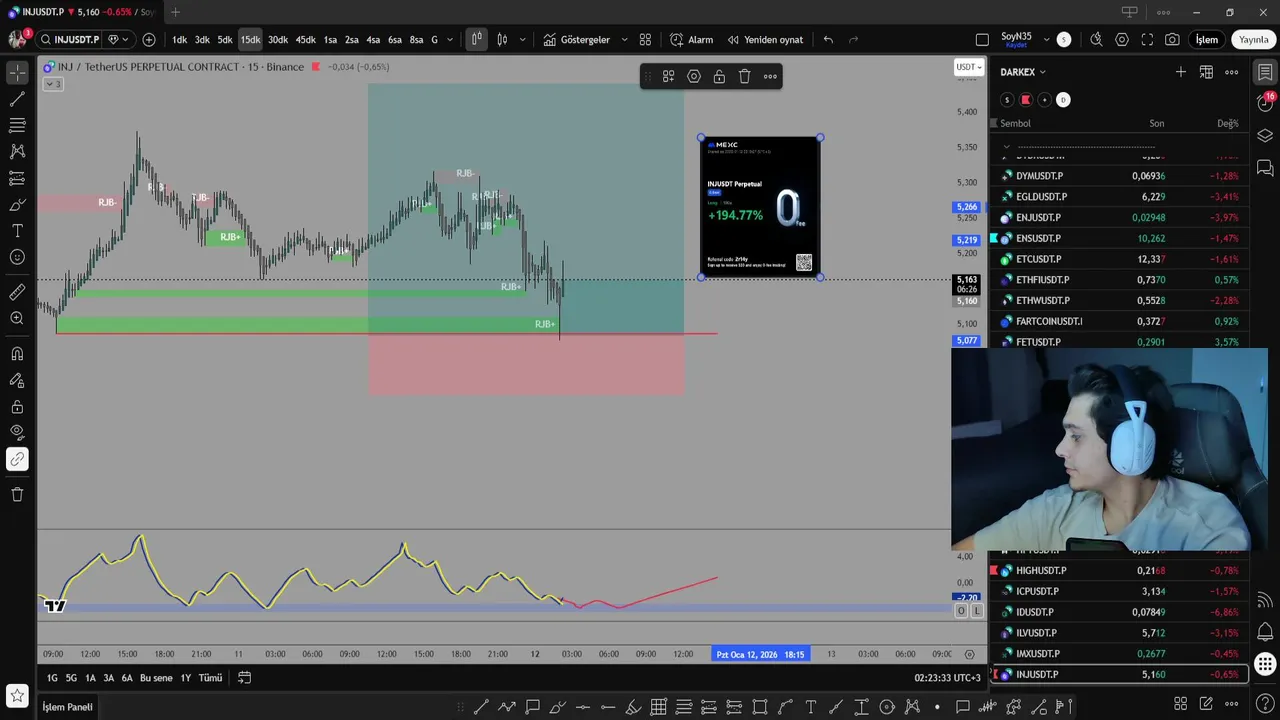Click the Yayınla publish button
The width and height of the screenshot is (1280, 720).
tap(1254, 40)
